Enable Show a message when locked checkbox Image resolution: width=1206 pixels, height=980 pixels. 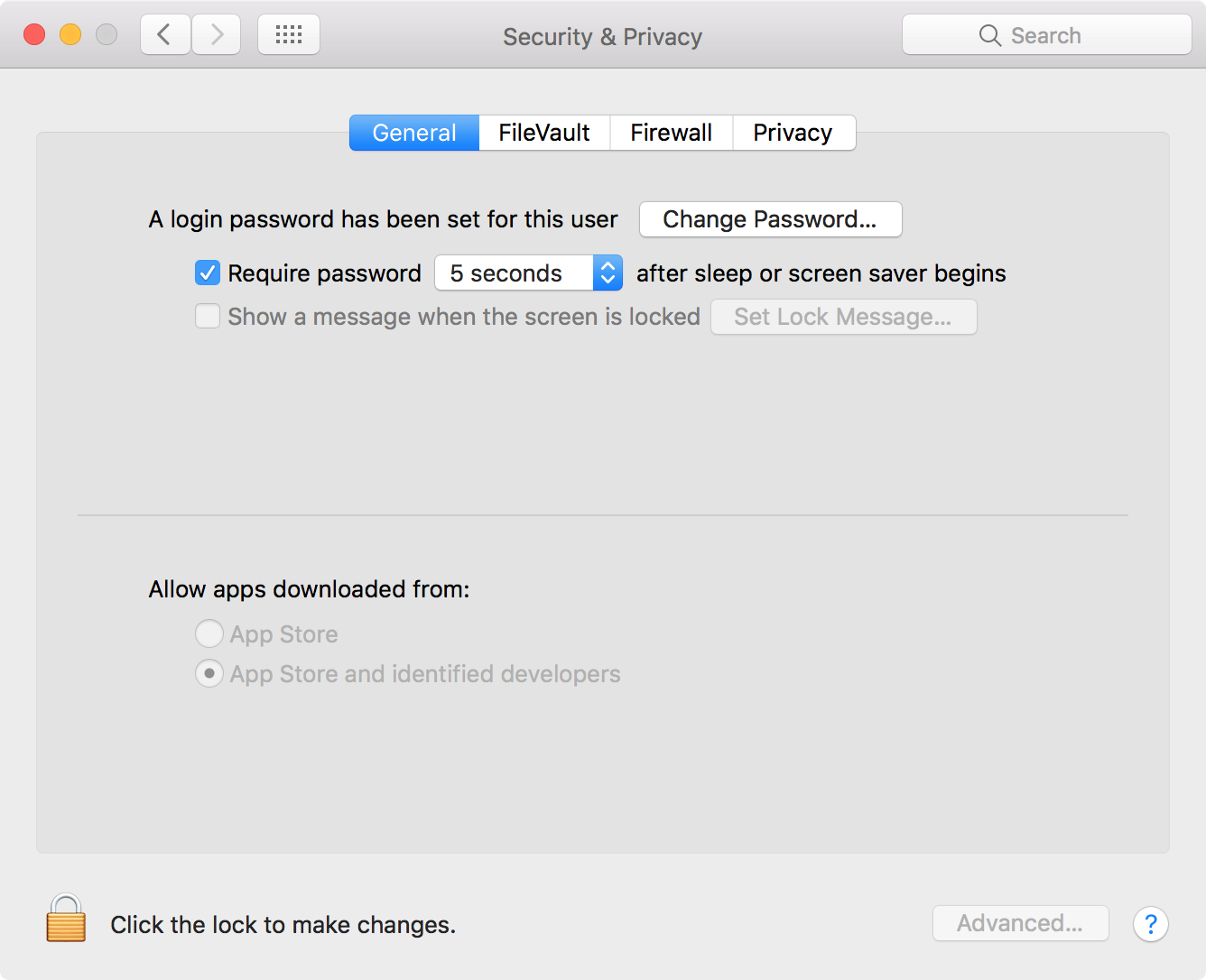[208, 316]
